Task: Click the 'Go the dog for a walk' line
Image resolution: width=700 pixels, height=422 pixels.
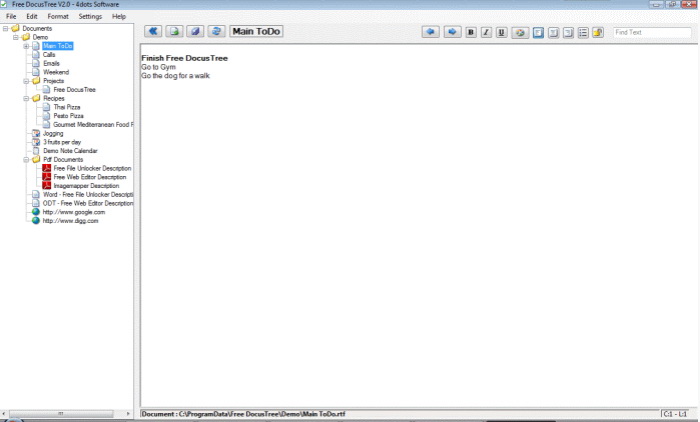Action: [175, 76]
